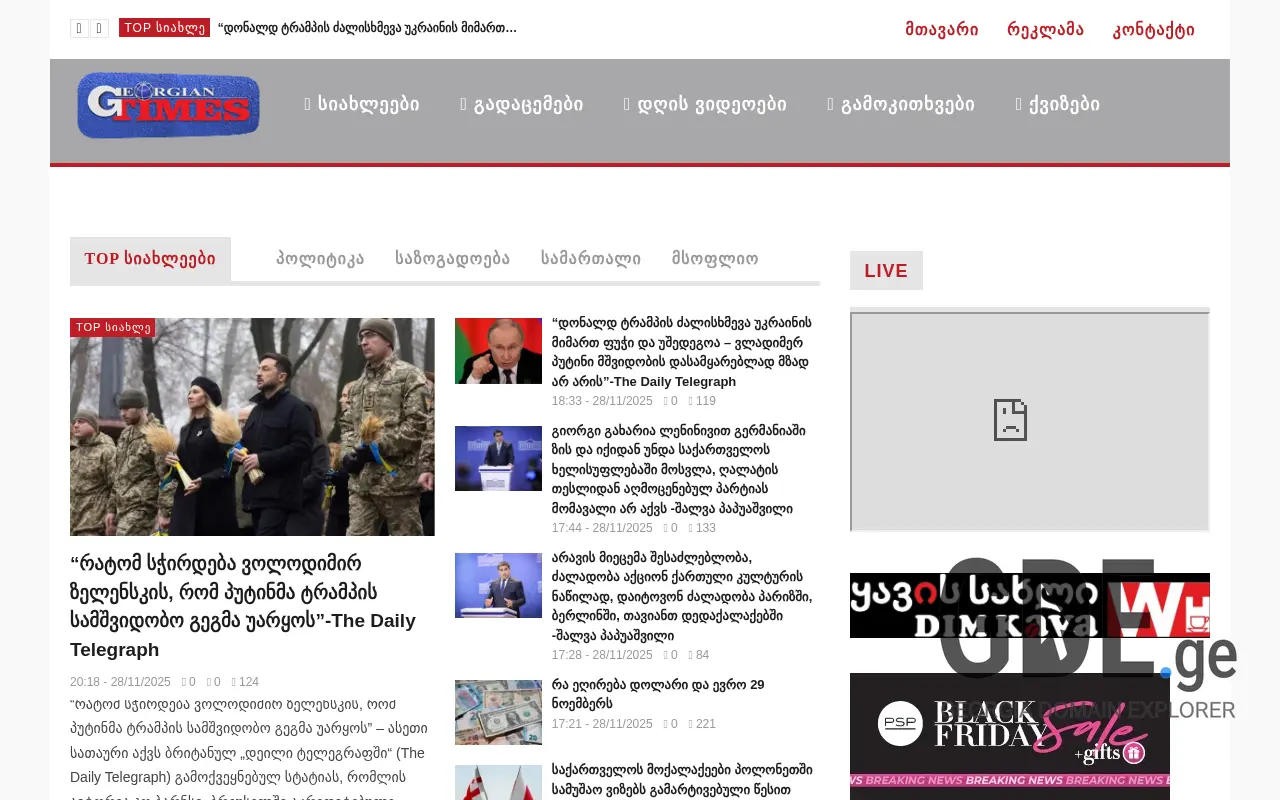Open the მსოფლიო tab

714,258
